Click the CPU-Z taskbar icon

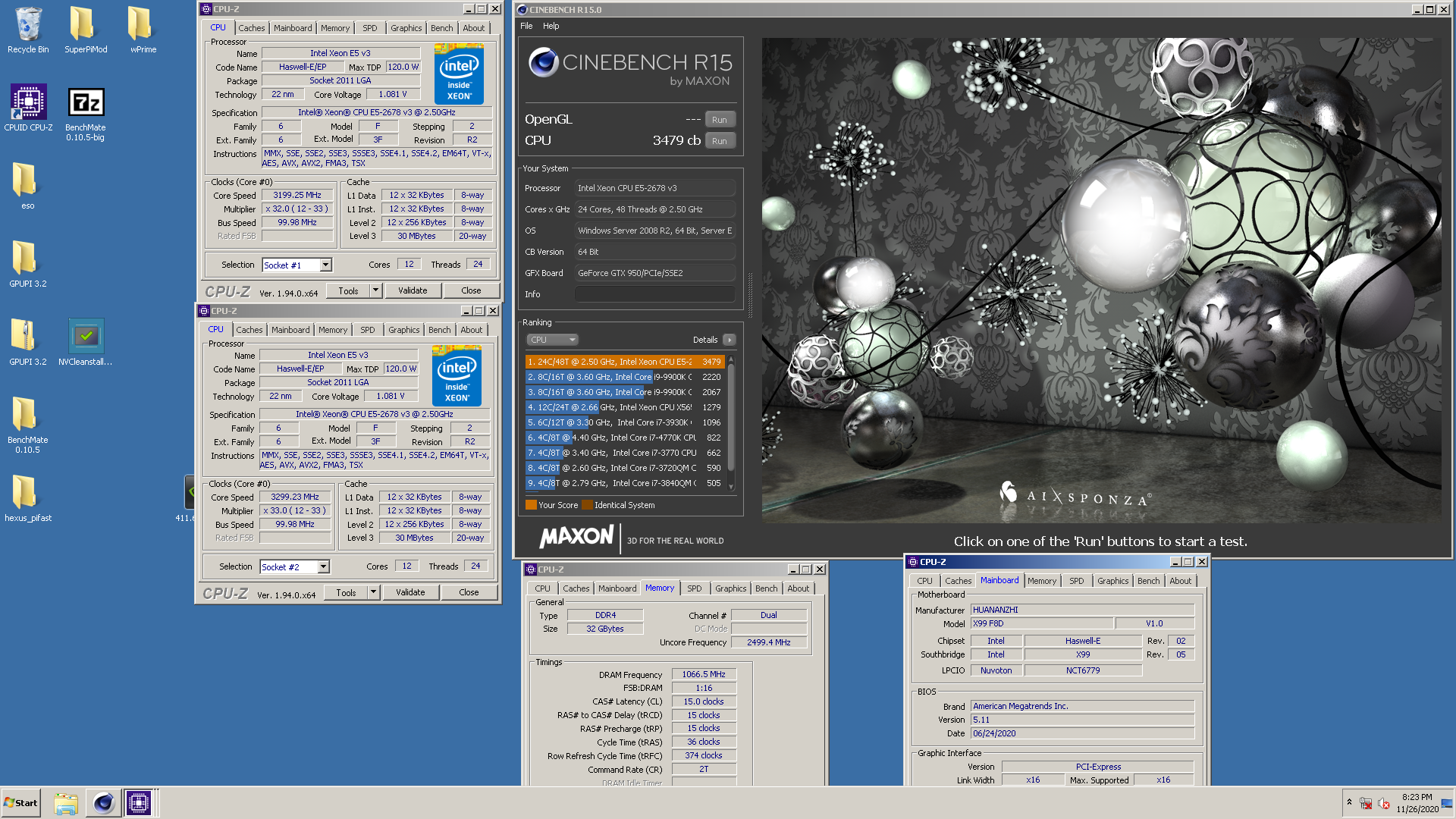(x=139, y=803)
